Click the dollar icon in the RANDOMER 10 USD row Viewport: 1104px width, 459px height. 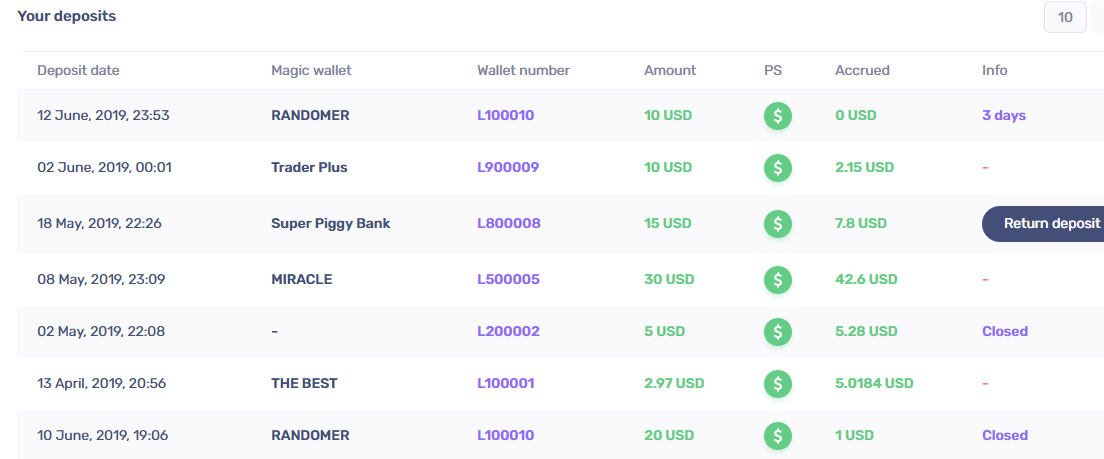(x=778, y=115)
